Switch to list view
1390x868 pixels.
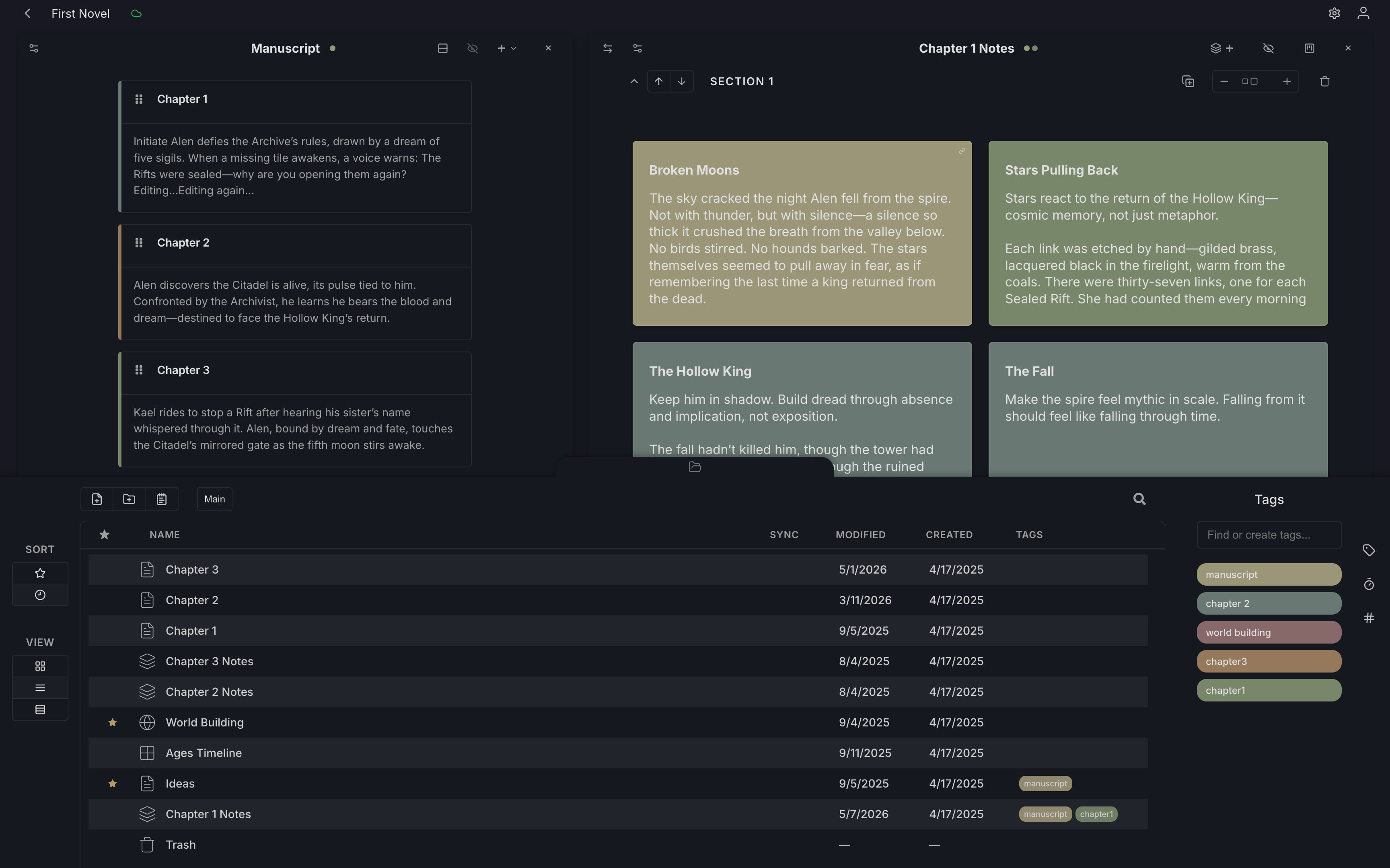tap(40, 688)
